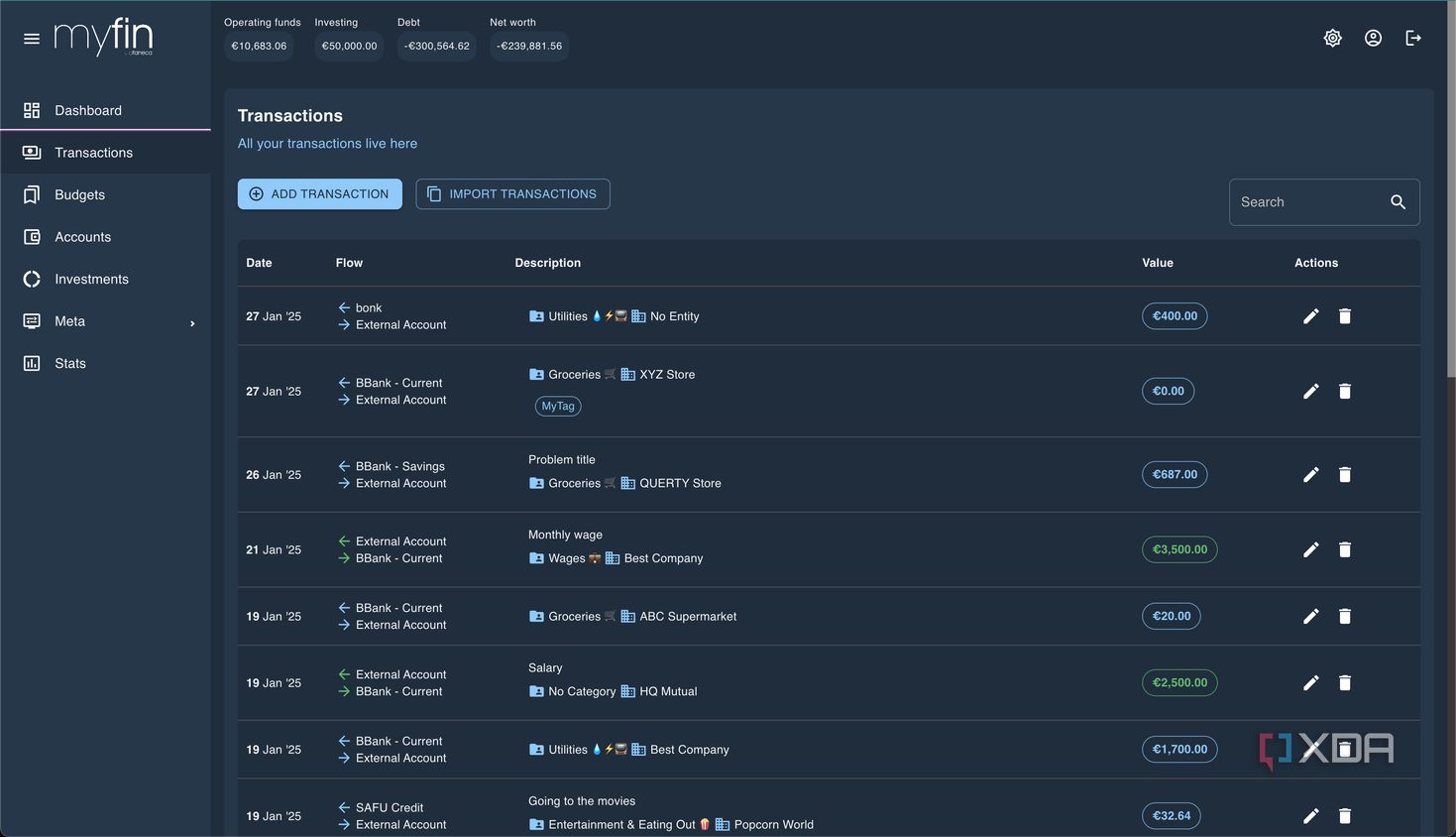Toggle theme with the sun icon
The height and width of the screenshot is (837, 1456).
coord(1333,38)
